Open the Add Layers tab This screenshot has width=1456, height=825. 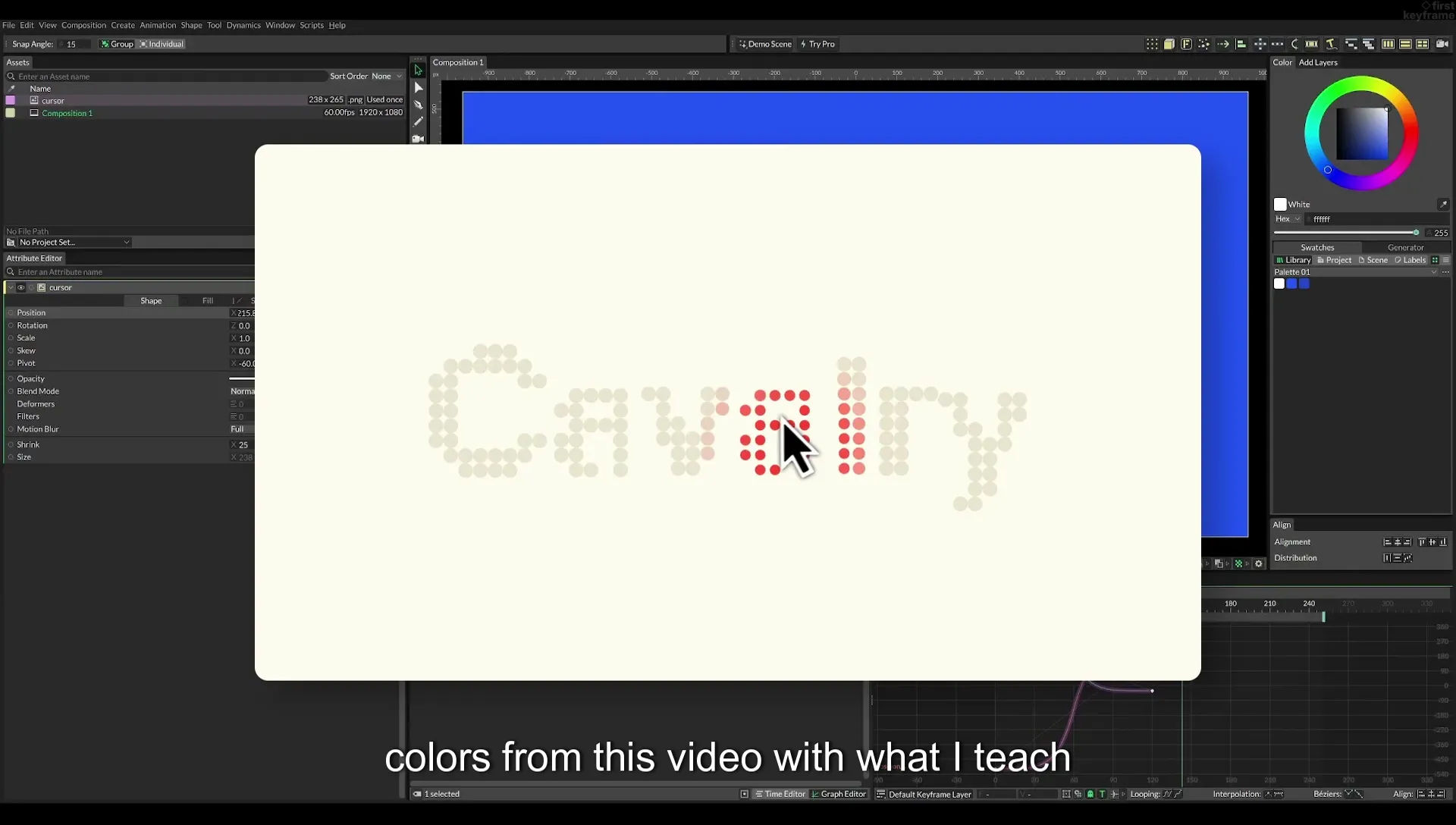tap(1318, 63)
